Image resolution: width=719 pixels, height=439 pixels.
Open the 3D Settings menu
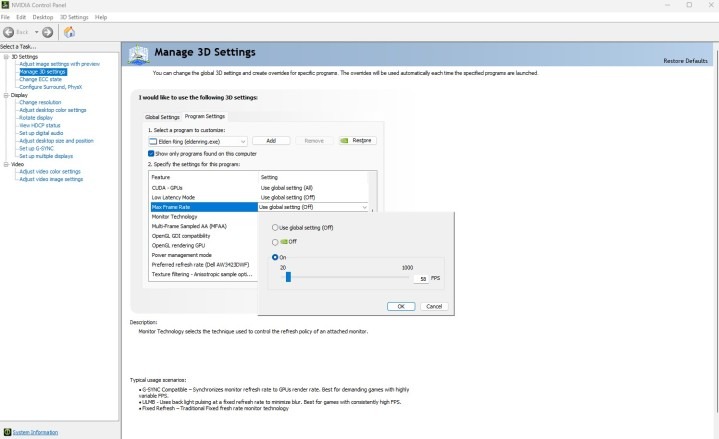coord(74,17)
